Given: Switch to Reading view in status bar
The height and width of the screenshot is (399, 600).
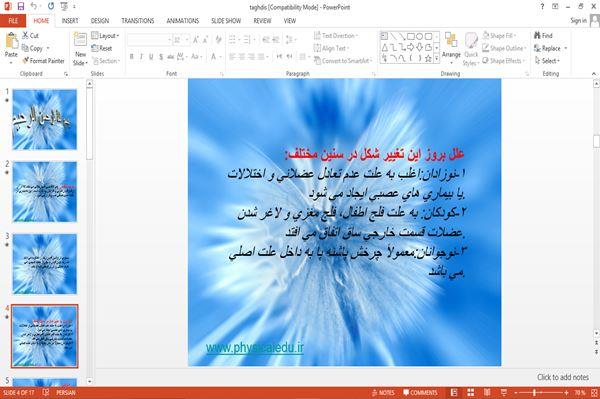Looking at the screenshot, I should tap(487, 392).
